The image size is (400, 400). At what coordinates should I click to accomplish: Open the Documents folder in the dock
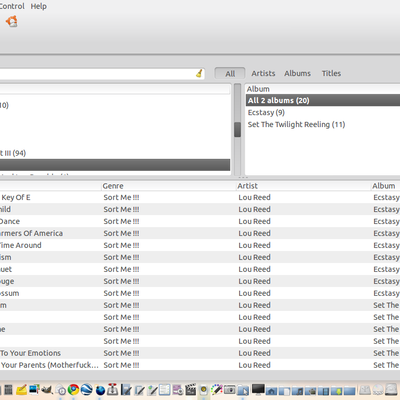[284, 391]
